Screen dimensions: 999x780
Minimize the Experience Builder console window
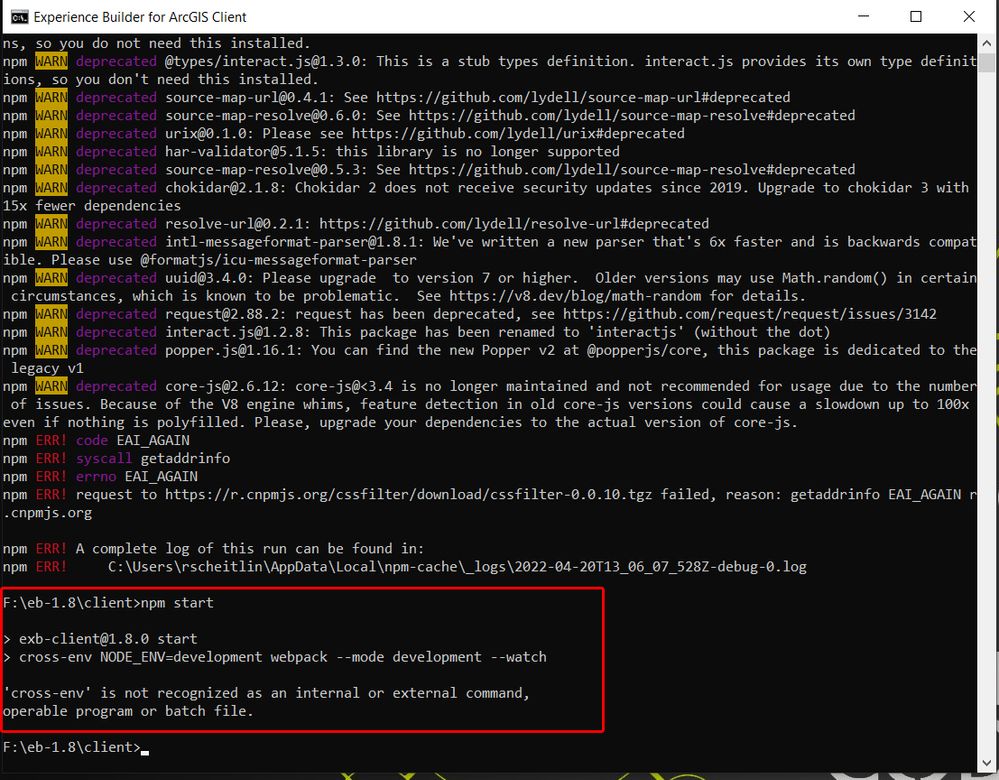click(863, 17)
